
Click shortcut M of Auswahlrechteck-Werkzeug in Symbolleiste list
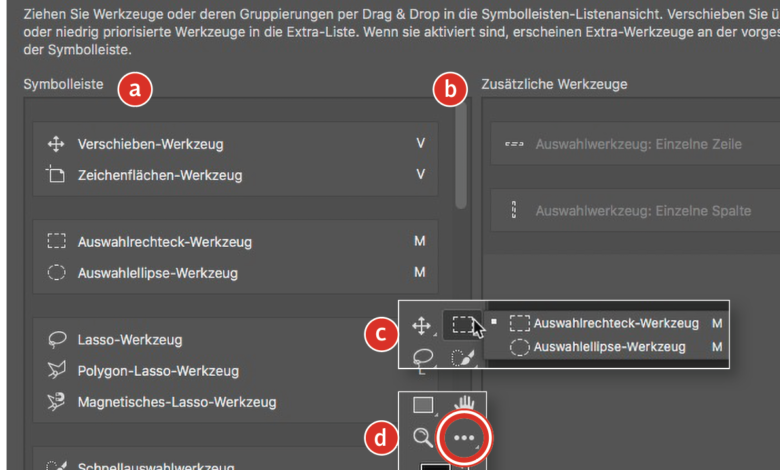[x=420, y=241]
